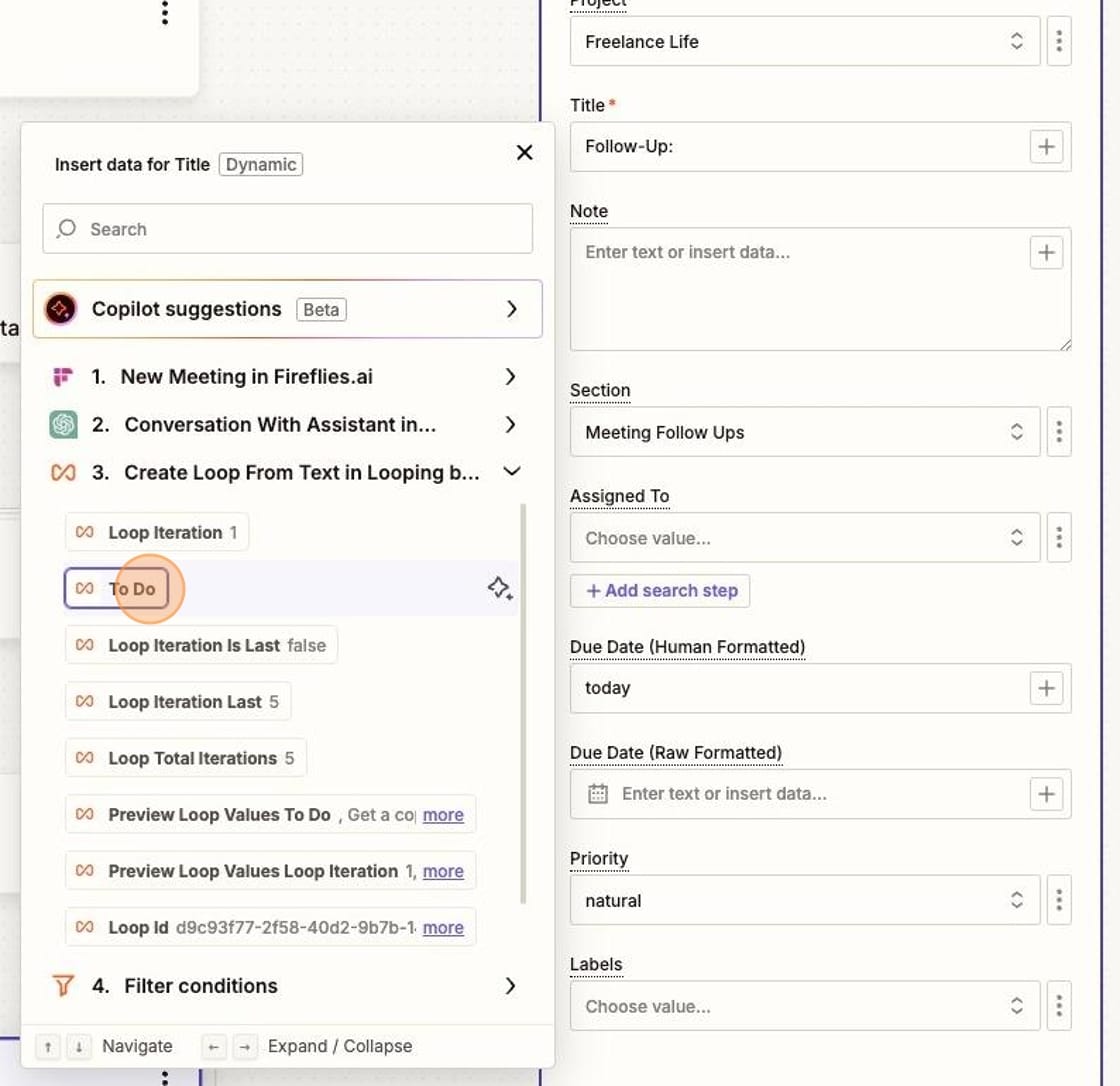This screenshot has width=1120, height=1086.
Task: Open the Section dropdown showing Meeting Follow Ups
Action: click(x=1016, y=432)
